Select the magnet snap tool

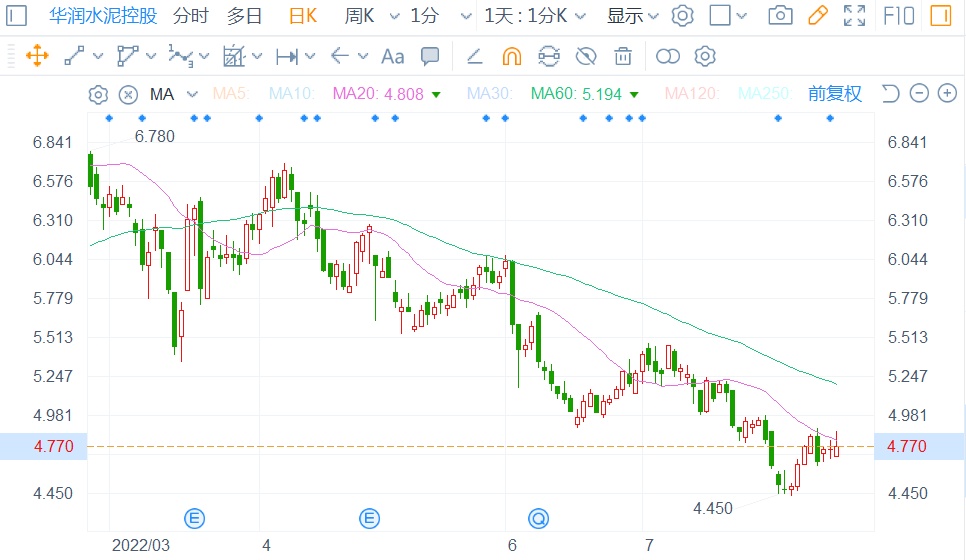pyautogui.click(x=511, y=56)
